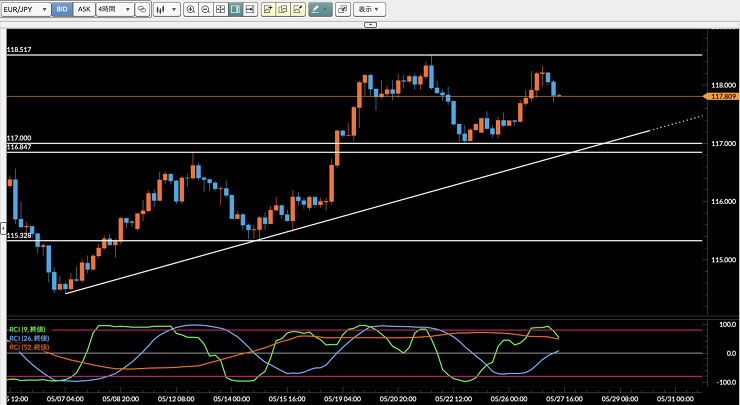Click the 117.000 horizontal line label
Viewport: 740px width, 405px height.
pyautogui.click(x=19, y=138)
